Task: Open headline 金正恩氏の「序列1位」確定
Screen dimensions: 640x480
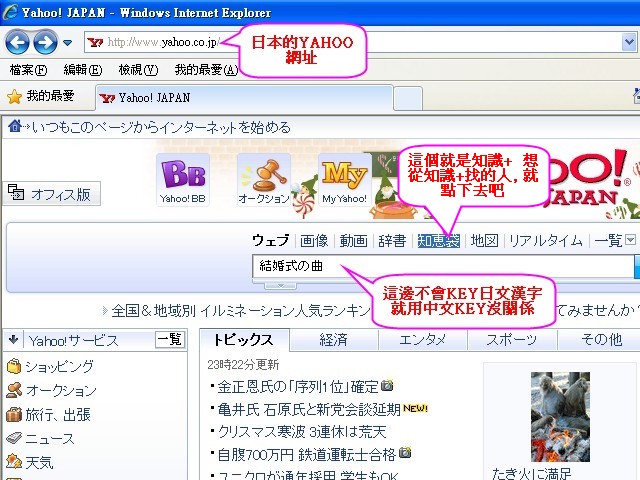Action: (x=298, y=387)
